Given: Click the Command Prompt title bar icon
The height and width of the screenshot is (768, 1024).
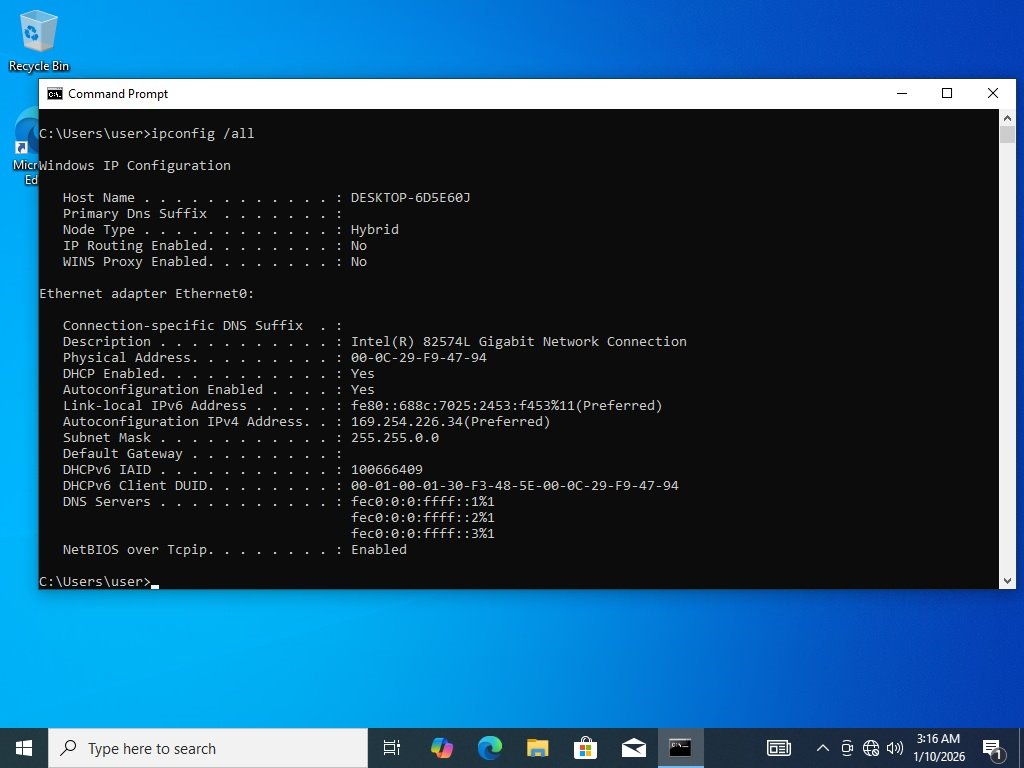Looking at the screenshot, I should (54, 94).
